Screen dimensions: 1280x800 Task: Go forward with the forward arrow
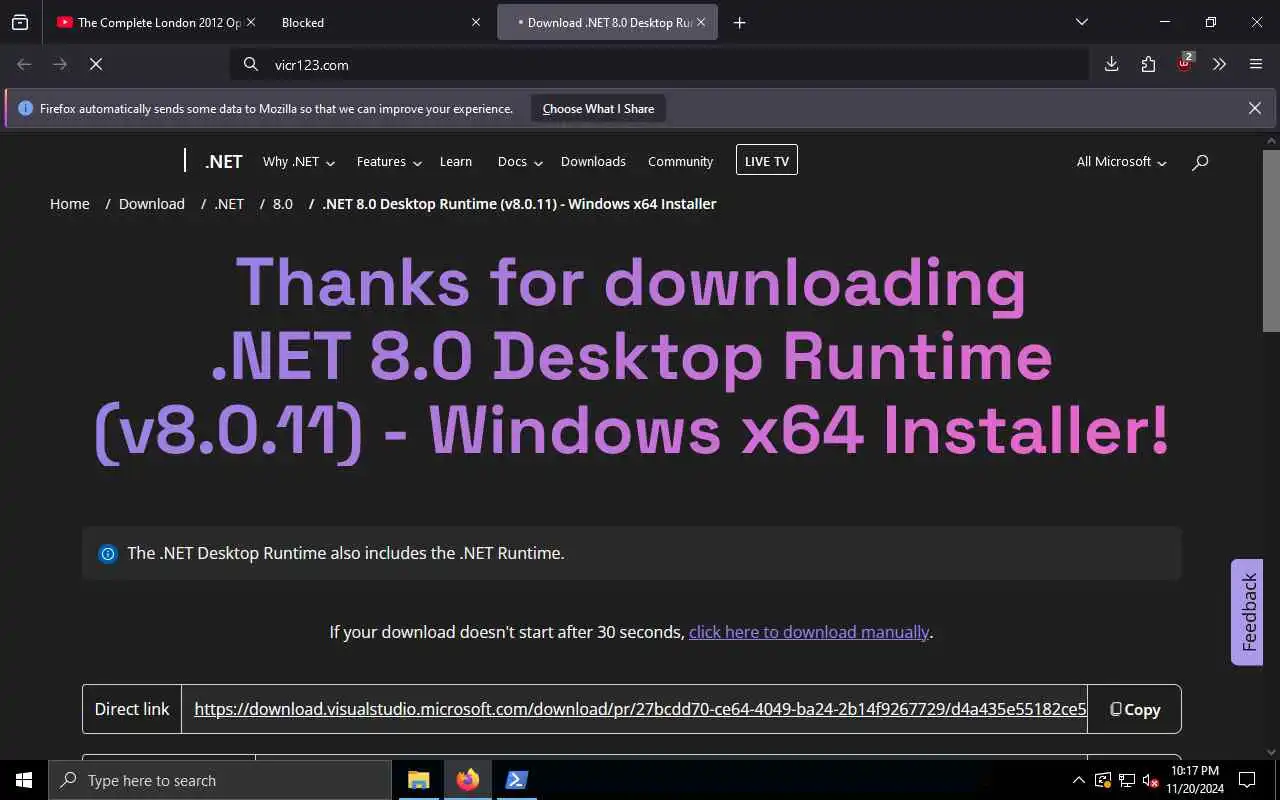60,64
